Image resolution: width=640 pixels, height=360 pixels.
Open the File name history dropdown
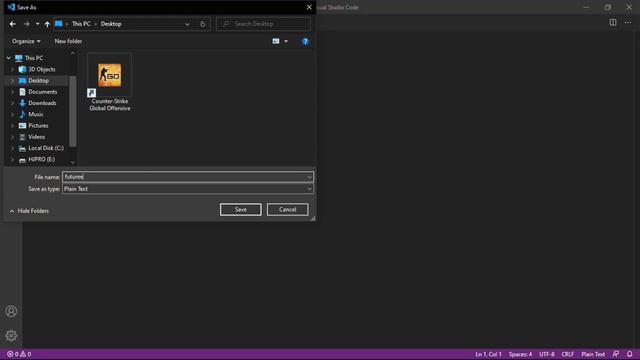(x=309, y=177)
